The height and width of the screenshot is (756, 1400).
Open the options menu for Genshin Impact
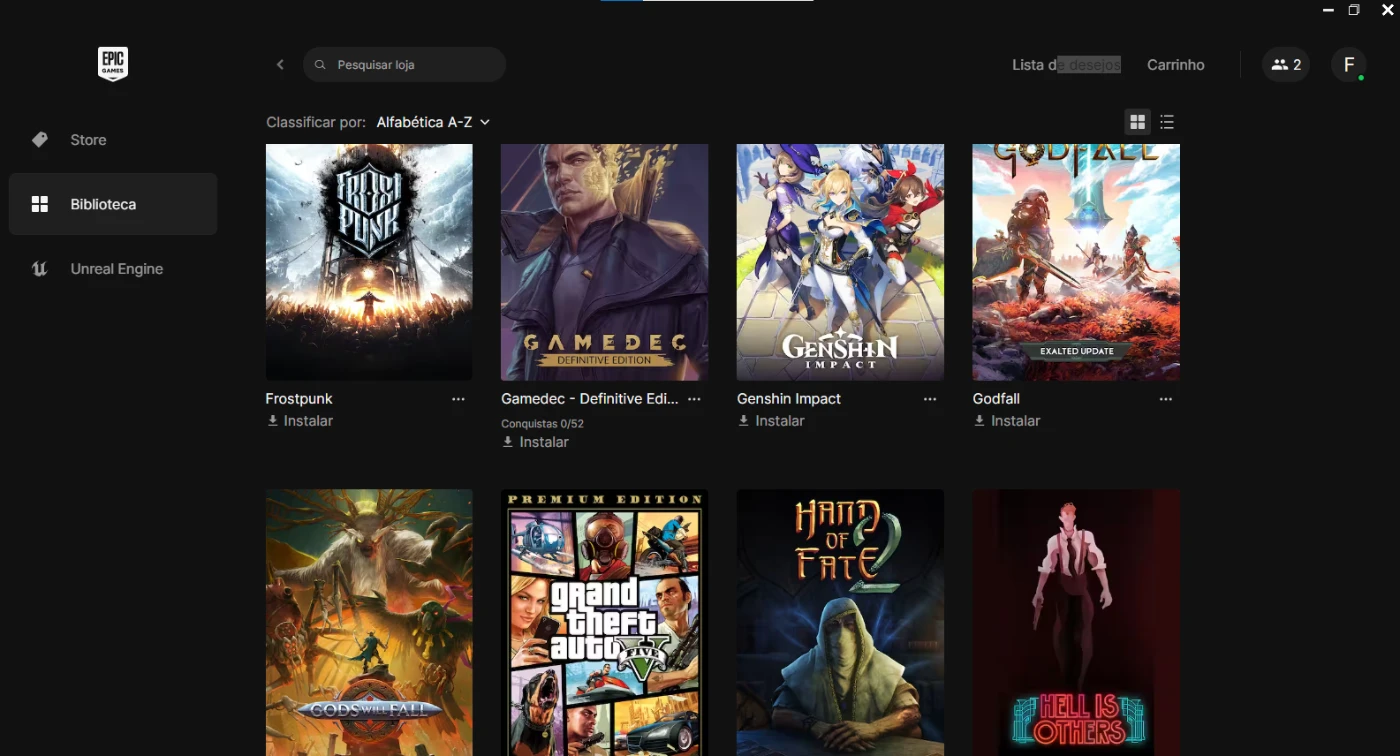pos(930,399)
